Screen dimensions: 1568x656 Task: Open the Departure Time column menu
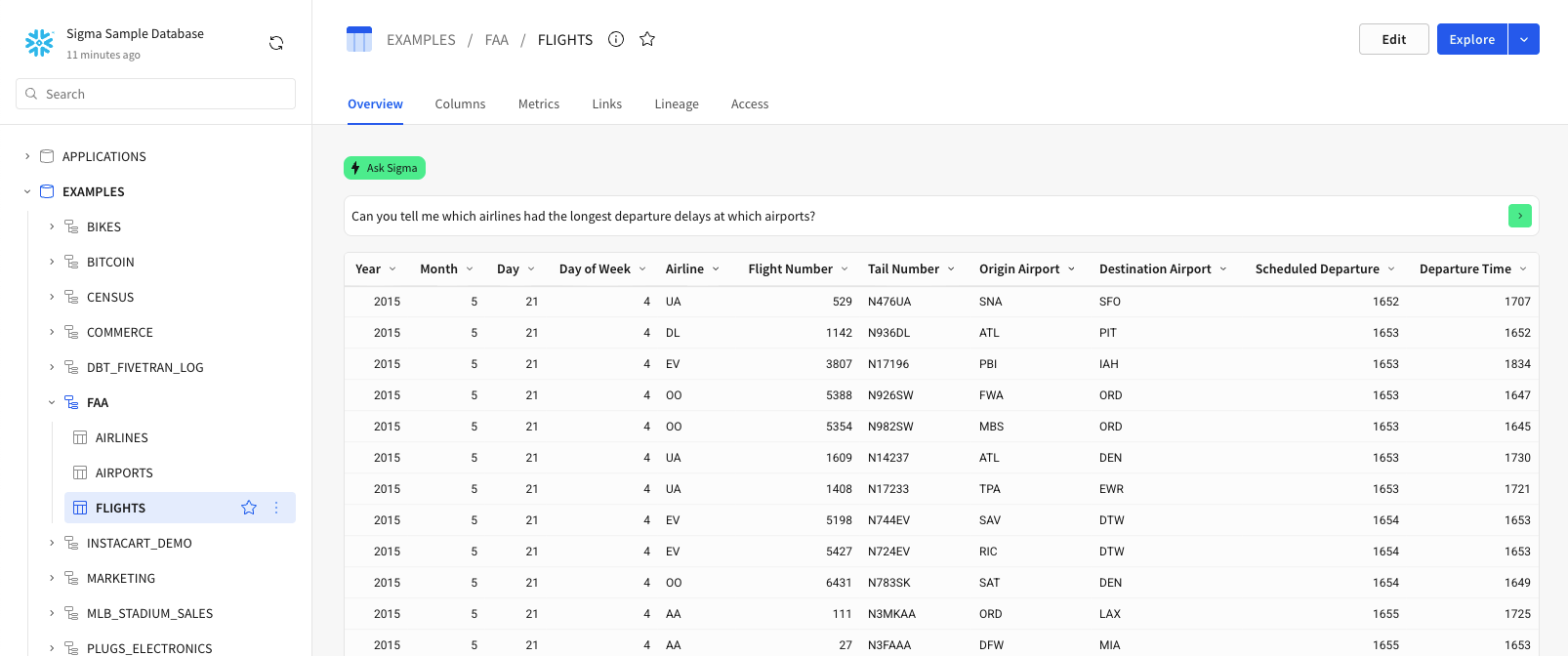[x=1523, y=269]
